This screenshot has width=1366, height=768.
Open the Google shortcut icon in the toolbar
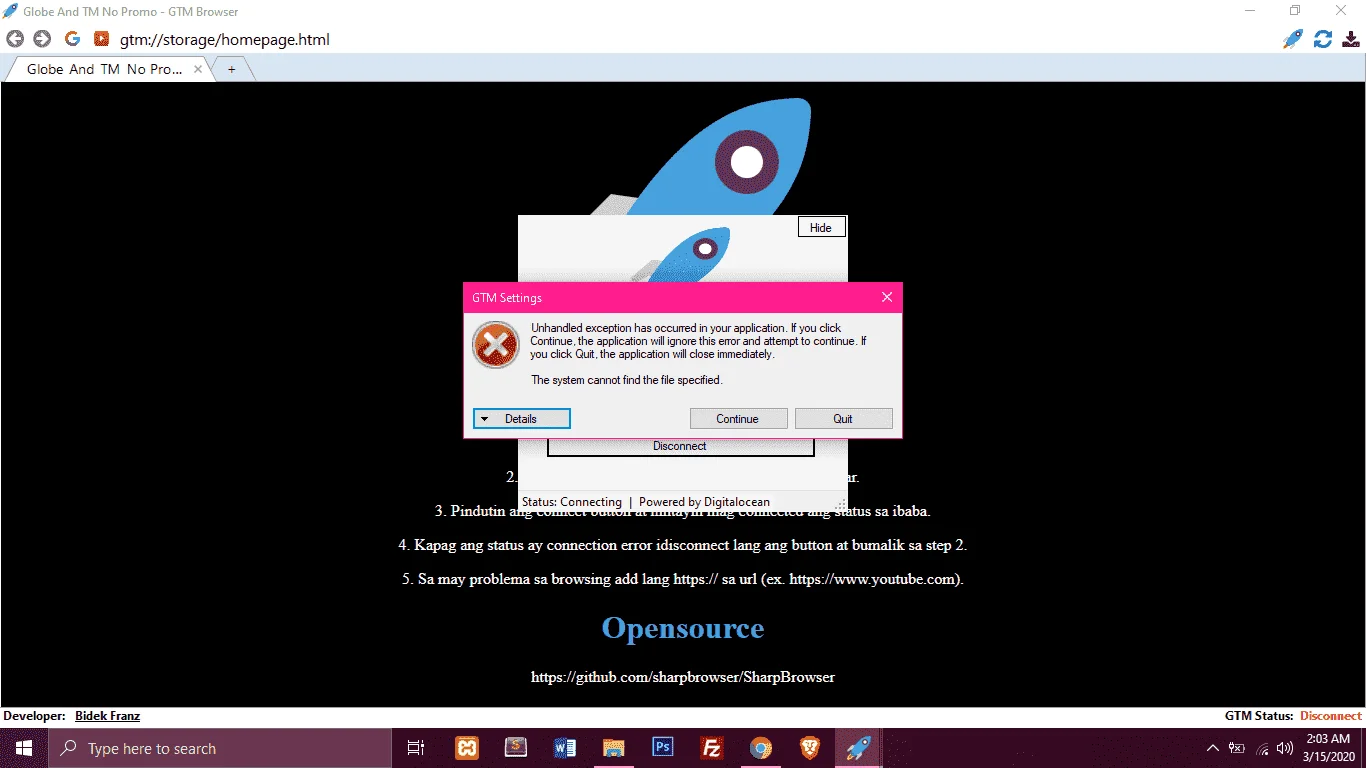tap(72, 39)
